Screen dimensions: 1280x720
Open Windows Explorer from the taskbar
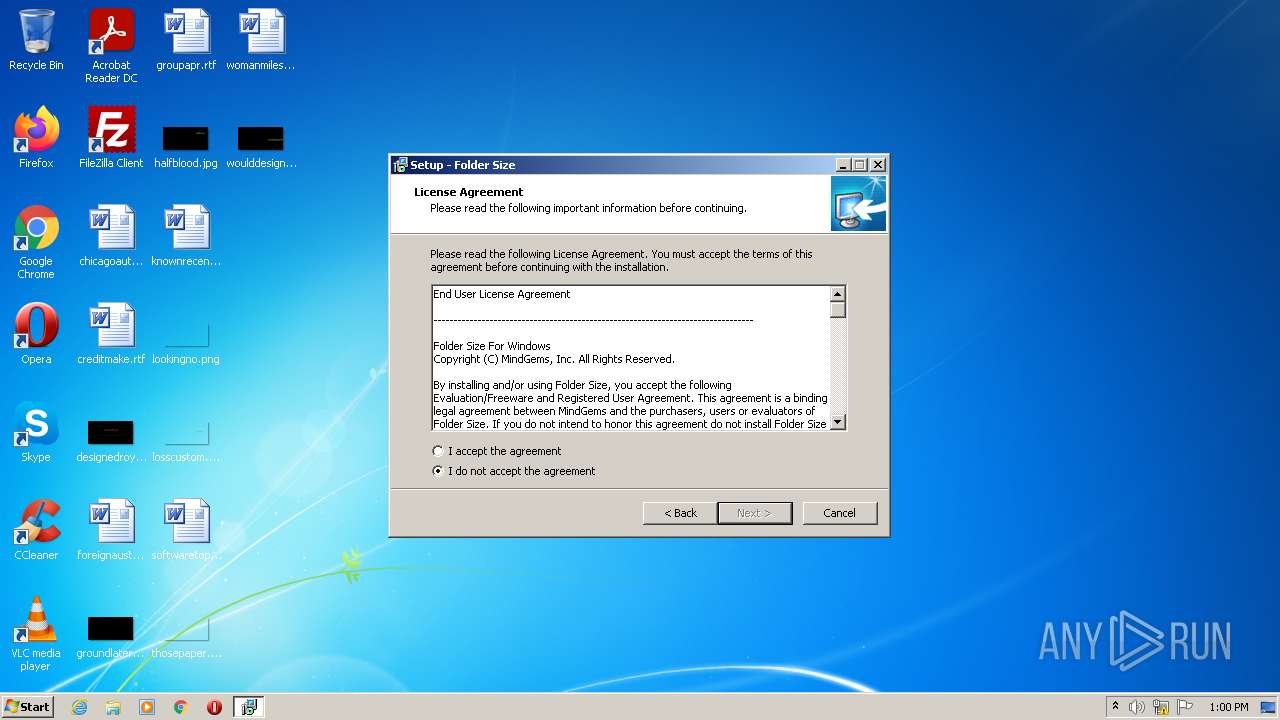[113, 707]
